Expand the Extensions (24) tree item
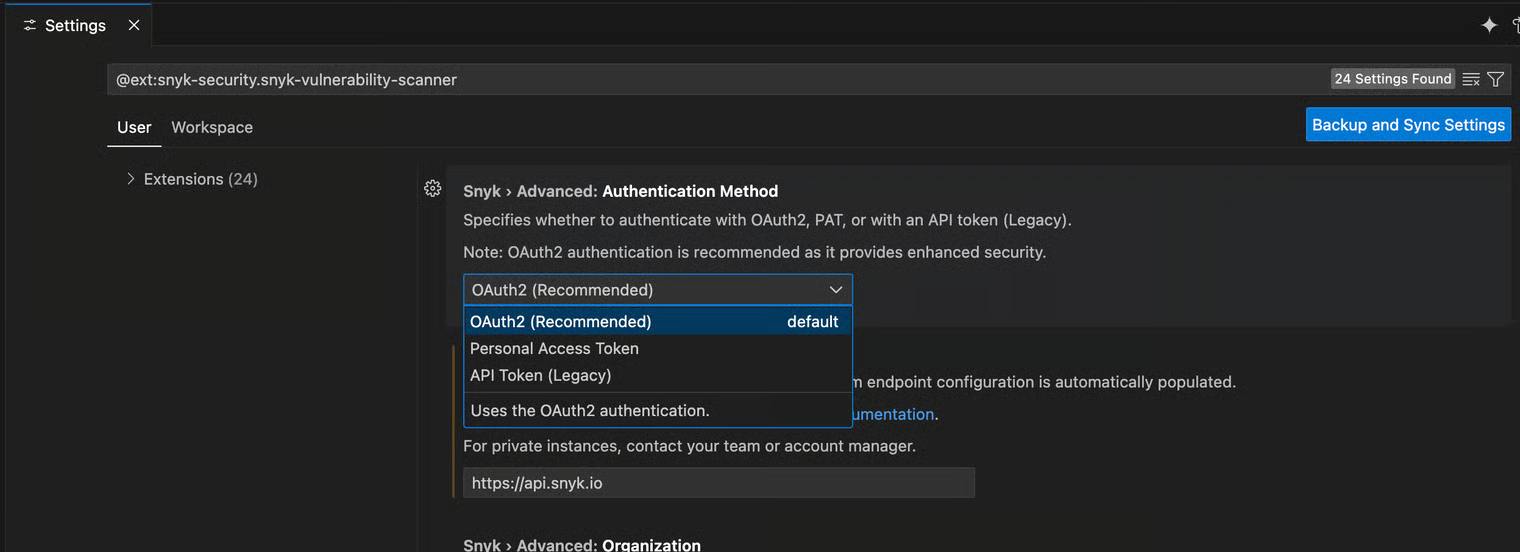The height and width of the screenshot is (552, 1520). coord(130,179)
